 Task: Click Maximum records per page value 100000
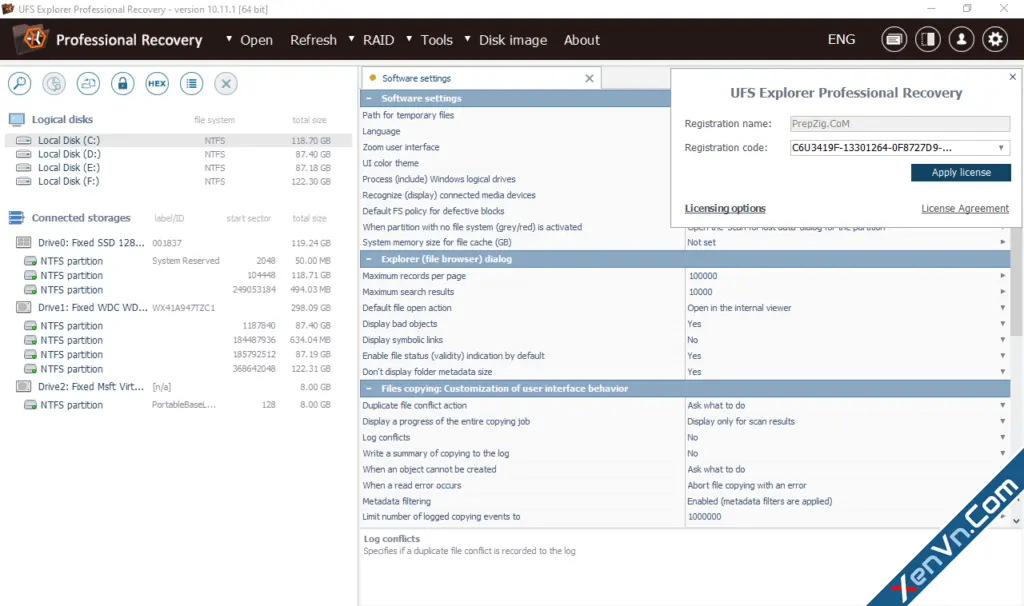(x=703, y=276)
